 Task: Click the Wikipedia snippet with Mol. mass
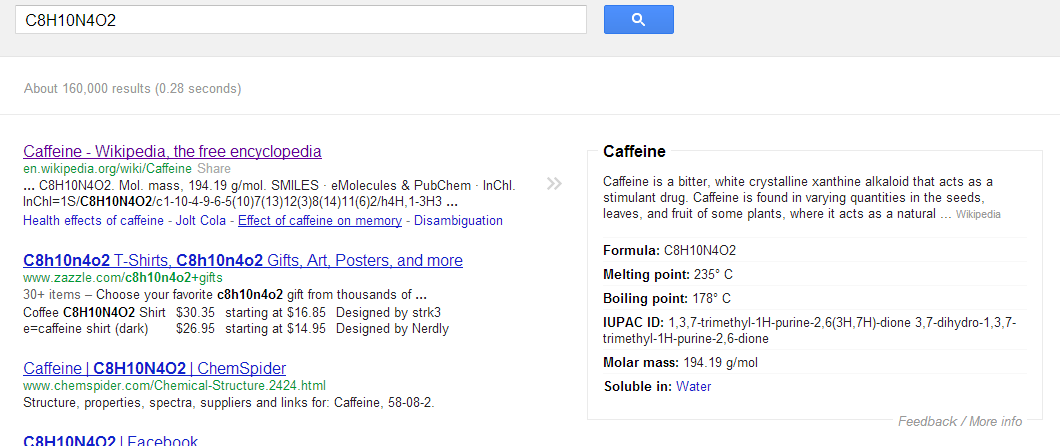[x=269, y=194]
